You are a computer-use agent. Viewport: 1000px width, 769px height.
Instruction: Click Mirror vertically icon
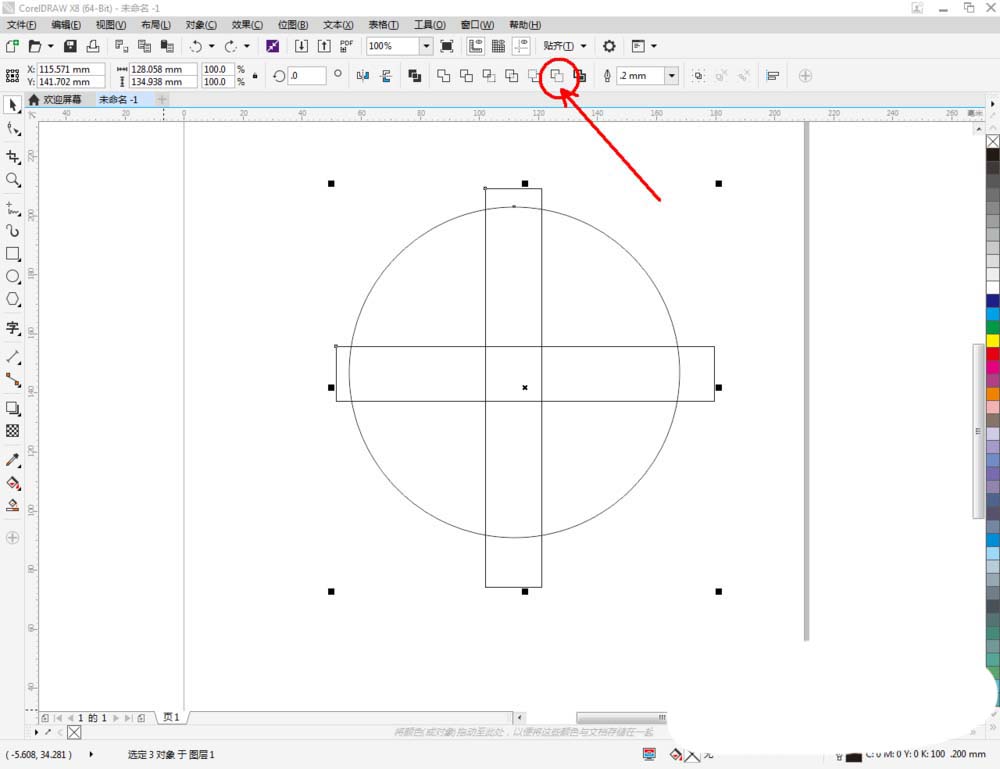click(386, 76)
